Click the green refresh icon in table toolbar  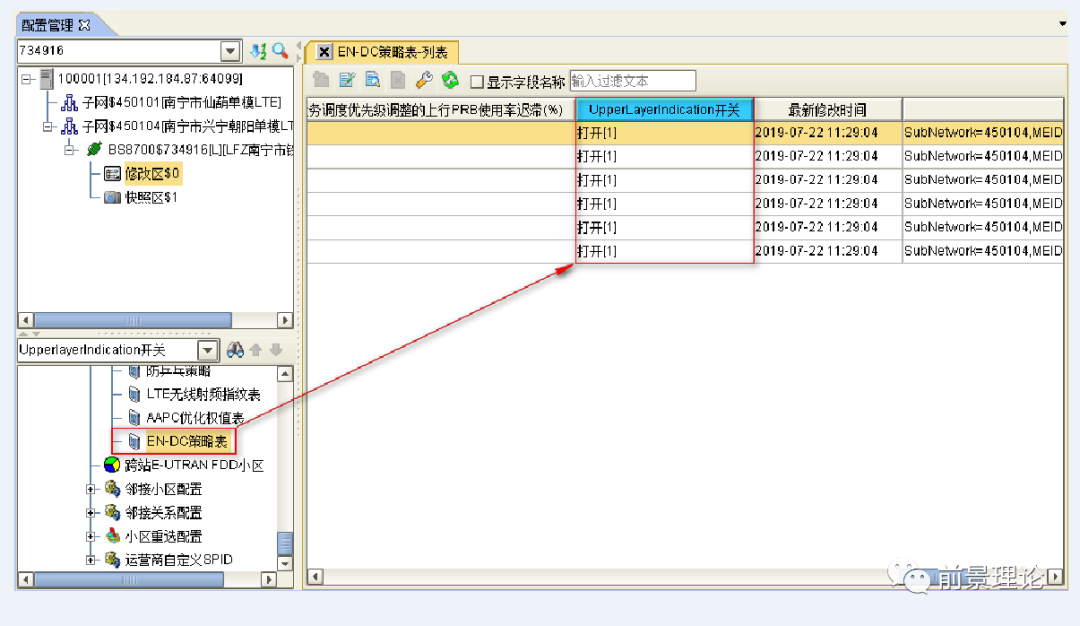(450, 81)
